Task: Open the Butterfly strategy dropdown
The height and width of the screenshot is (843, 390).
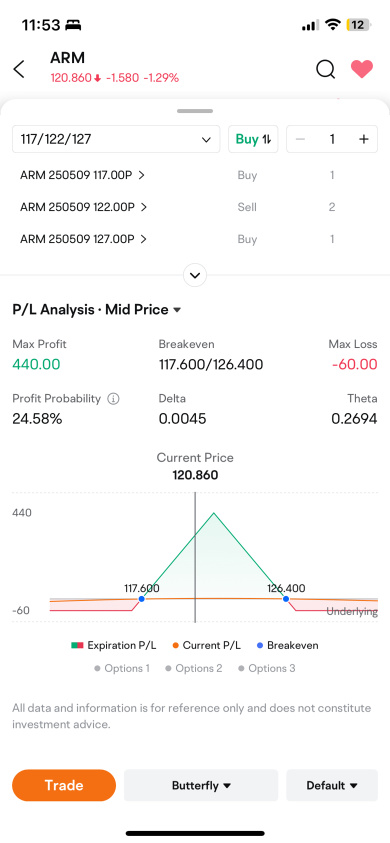Action: coord(201,785)
